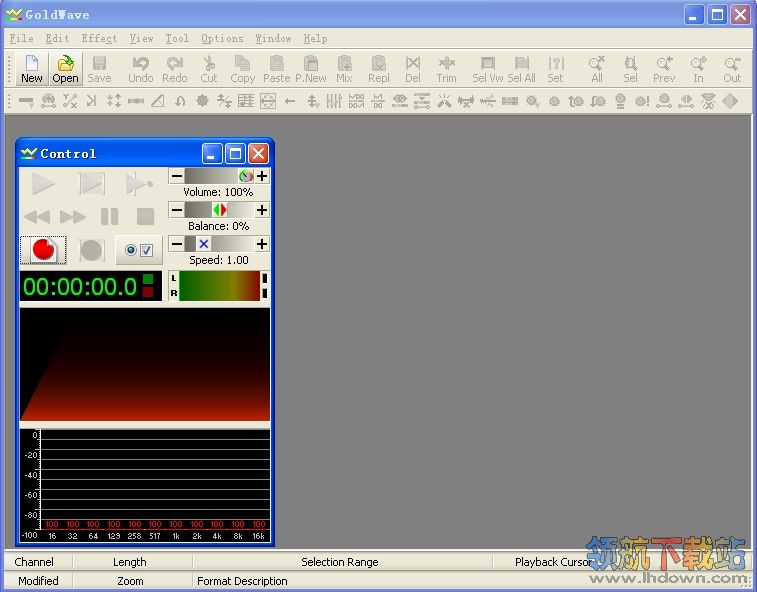
Task: Click the Repl replace icon
Action: (378, 69)
